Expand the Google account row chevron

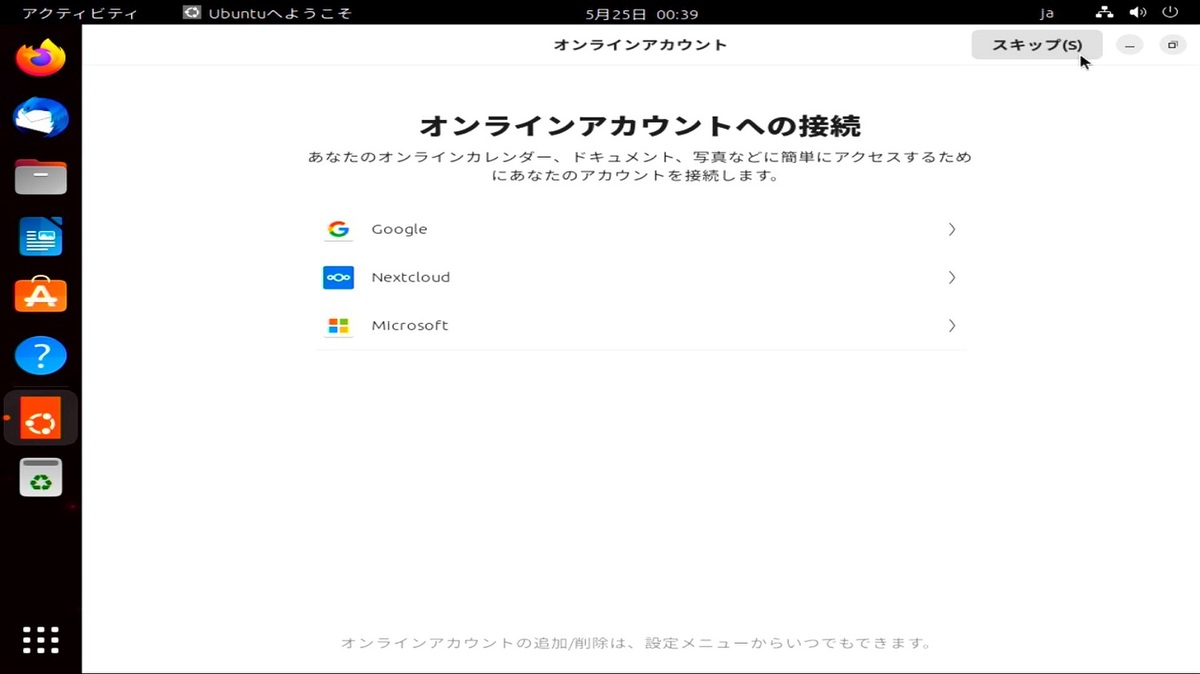[x=952, y=229]
